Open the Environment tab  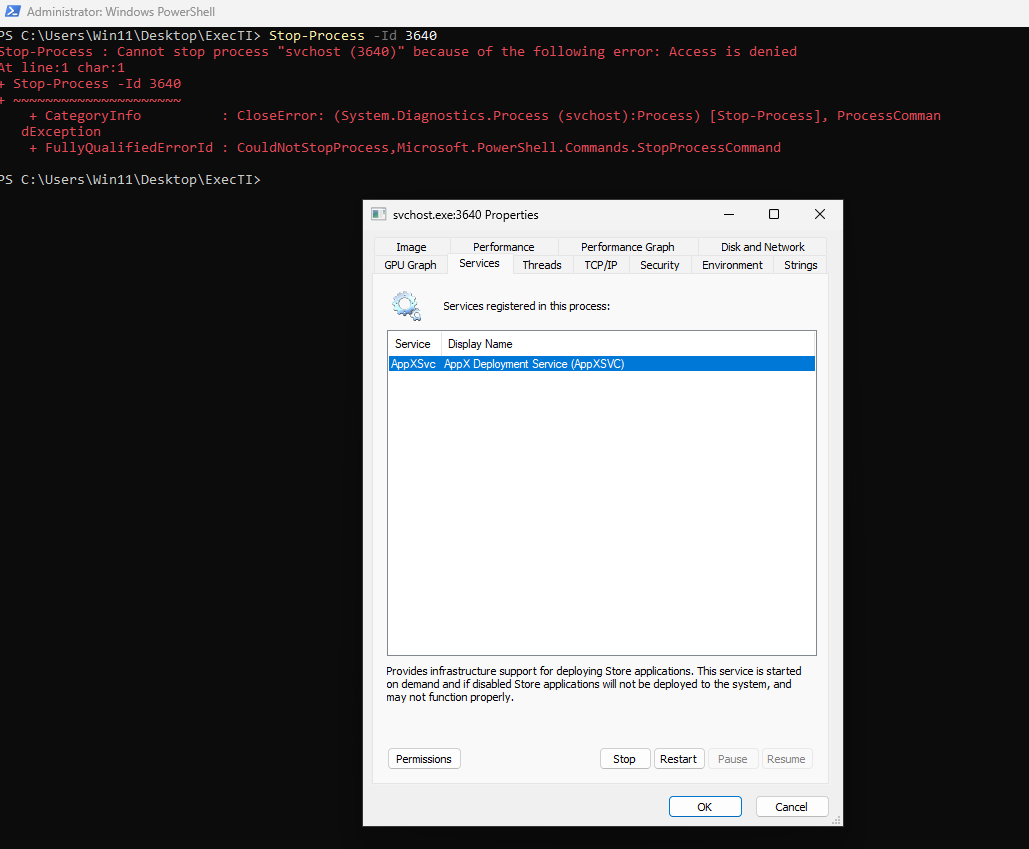click(x=732, y=265)
